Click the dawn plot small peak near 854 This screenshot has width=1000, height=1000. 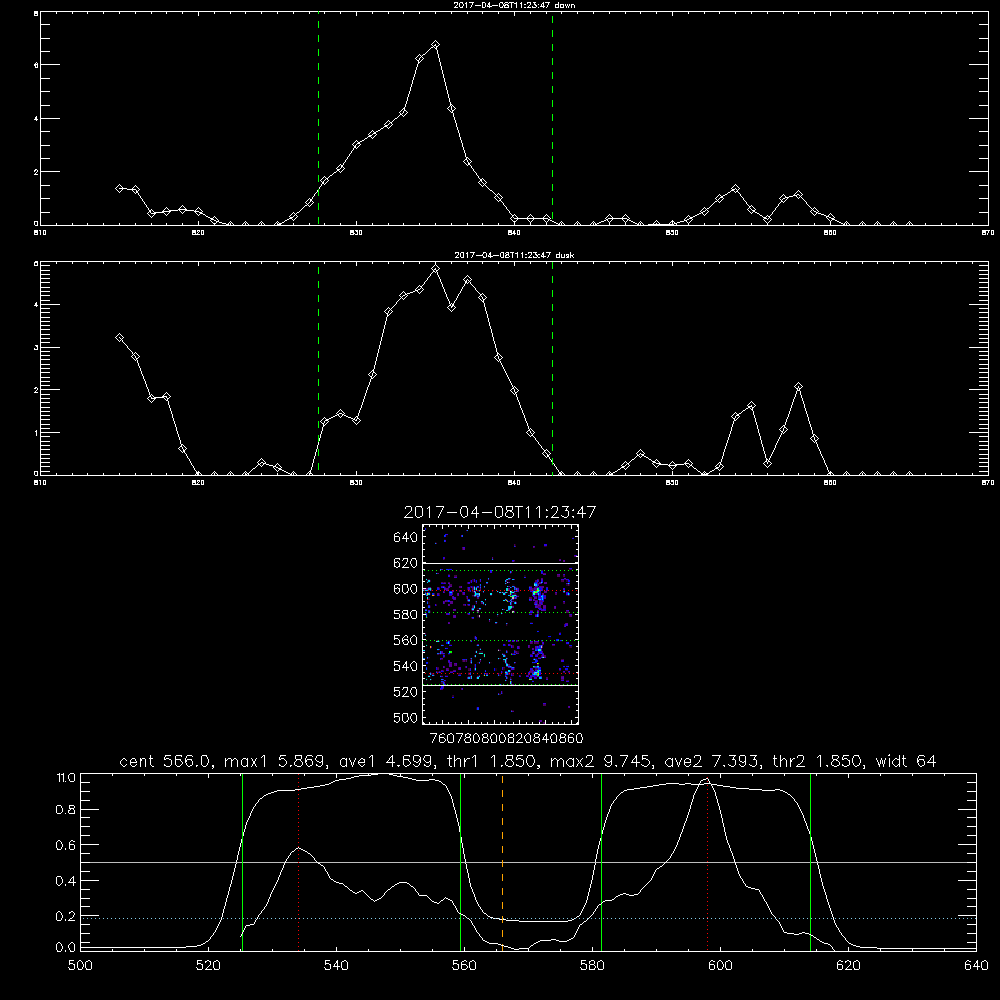(735, 189)
